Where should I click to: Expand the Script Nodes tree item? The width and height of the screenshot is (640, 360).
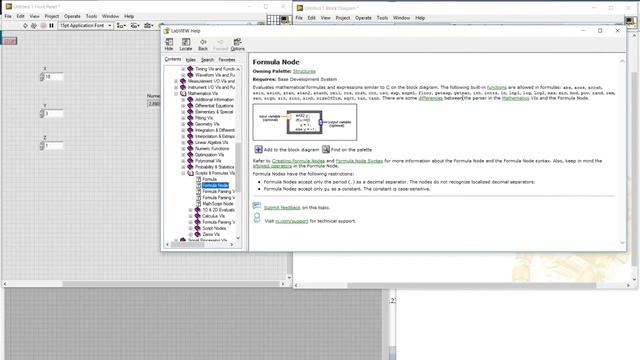click(x=191, y=228)
